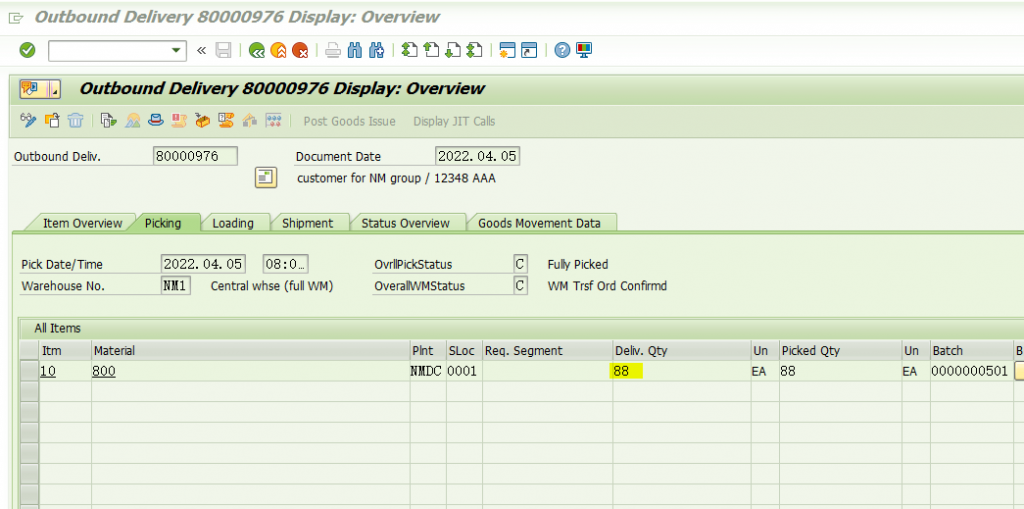Select the Picking tab

click(x=163, y=223)
